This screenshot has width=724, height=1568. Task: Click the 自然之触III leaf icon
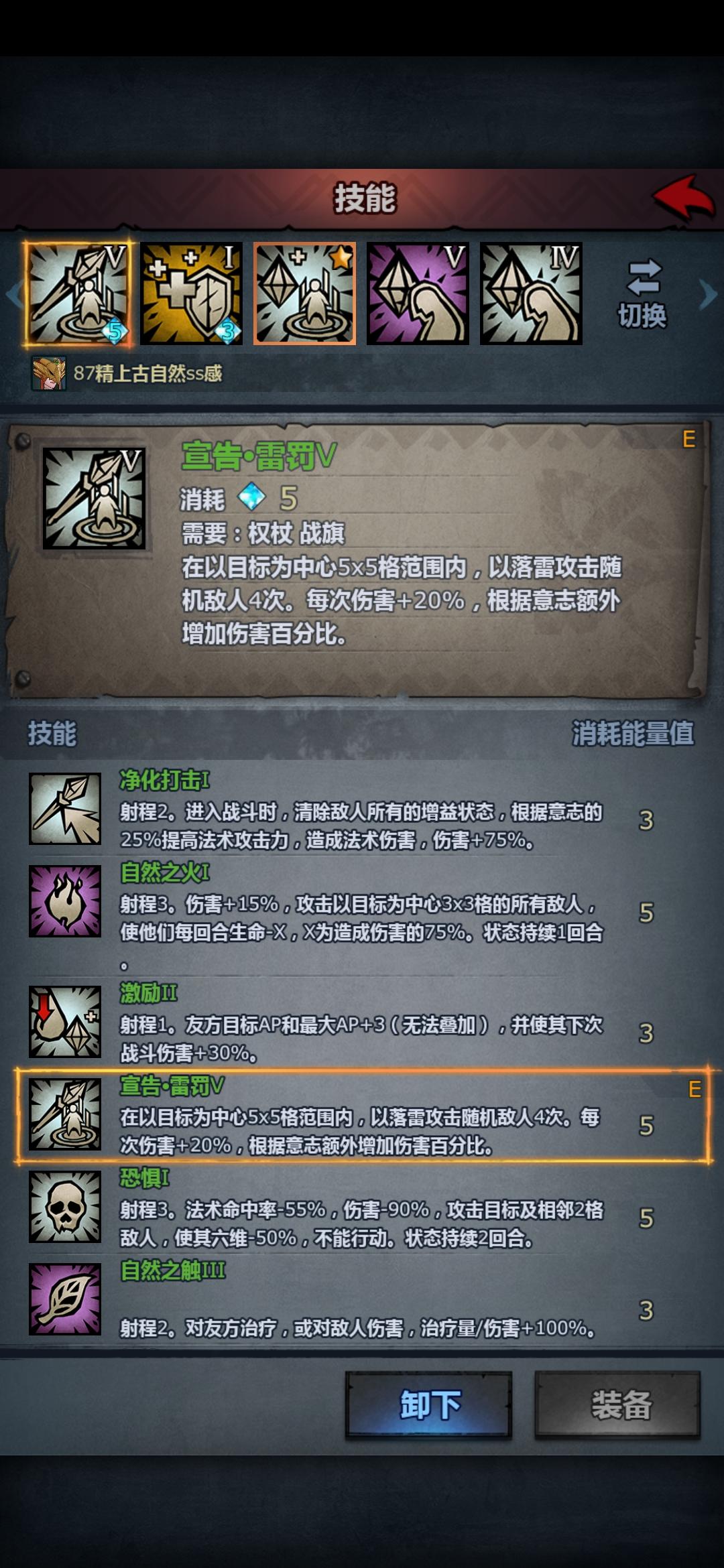click(x=65, y=1299)
